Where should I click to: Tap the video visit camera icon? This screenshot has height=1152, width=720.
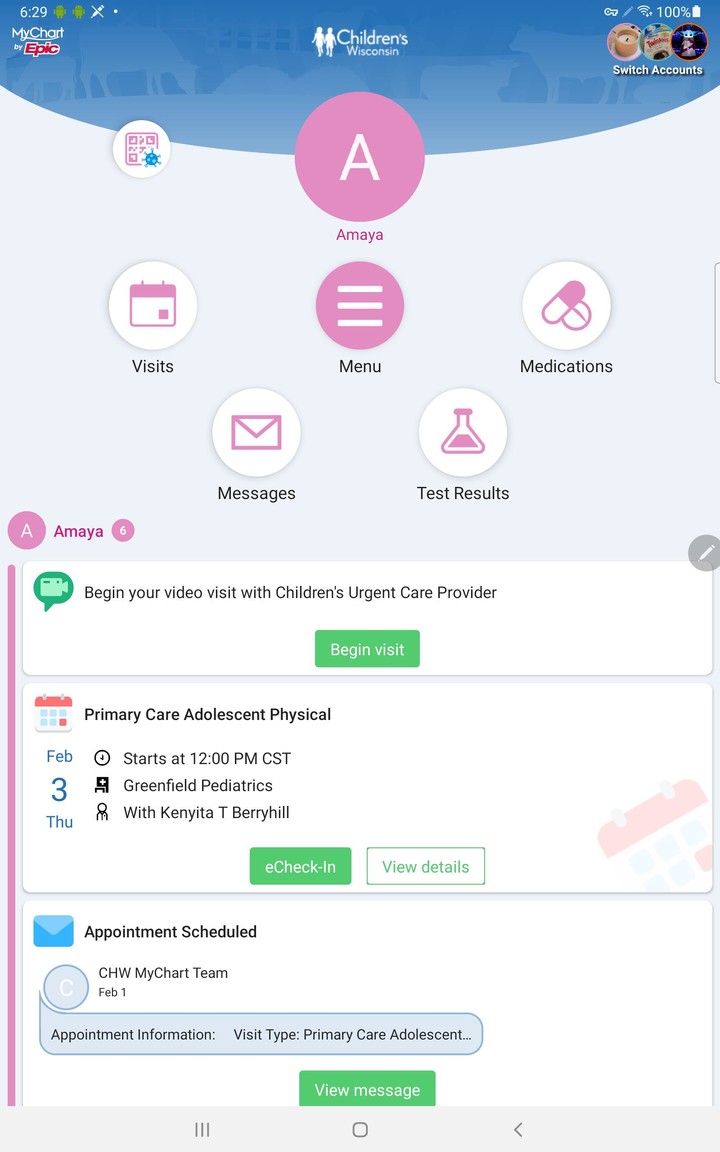54,591
